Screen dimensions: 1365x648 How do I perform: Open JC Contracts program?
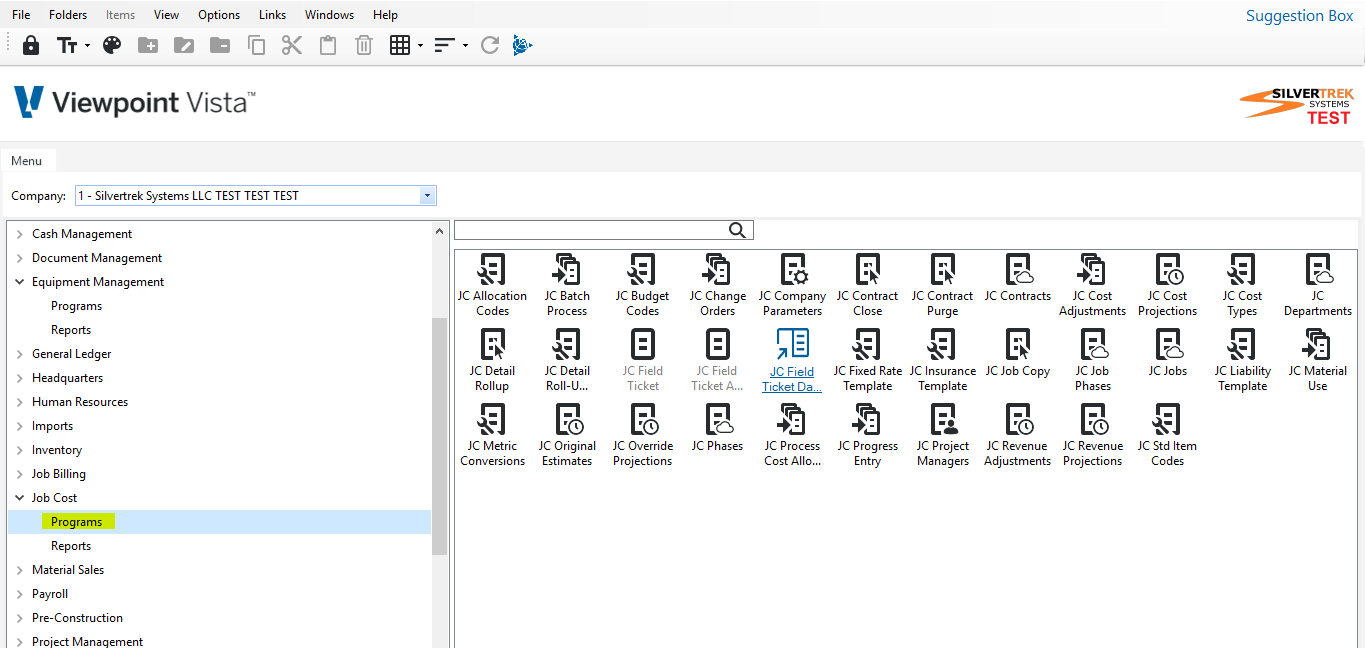coord(1017,278)
